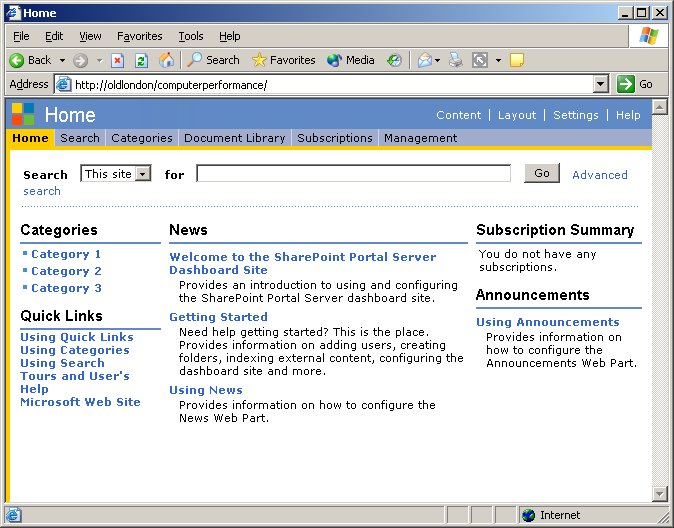Open the Using News link

[x=206, y=390]
